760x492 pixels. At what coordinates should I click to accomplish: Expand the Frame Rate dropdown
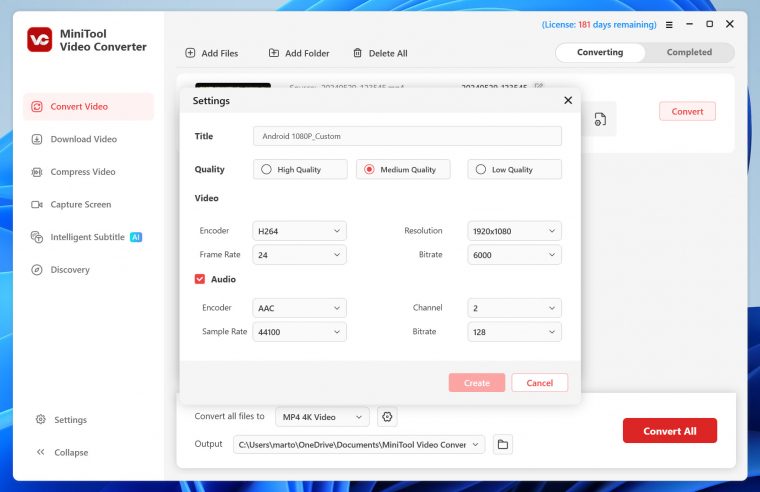click(299, 255)
